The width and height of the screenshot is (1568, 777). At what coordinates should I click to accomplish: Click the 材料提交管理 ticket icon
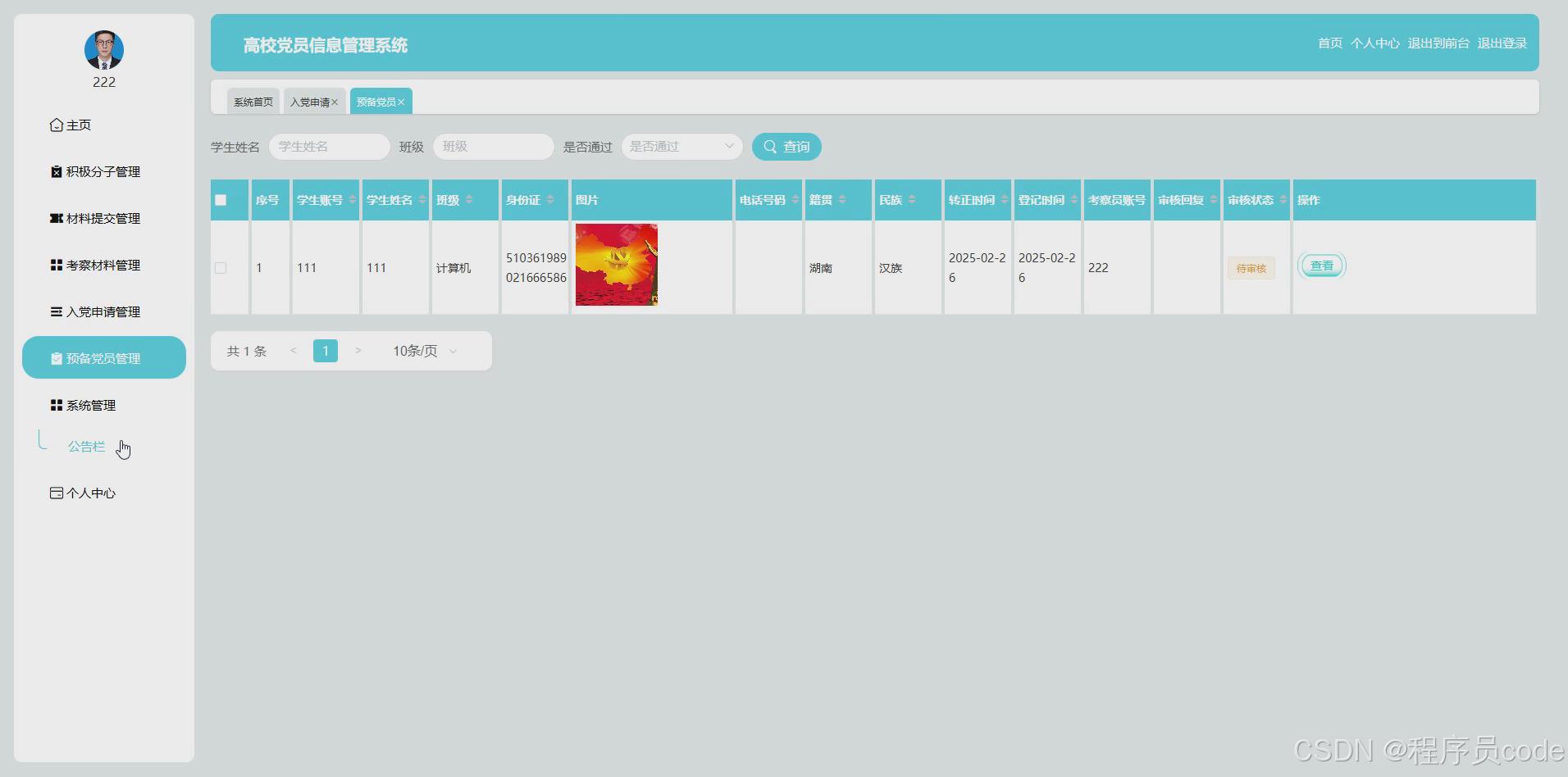(x=57, y=219)
